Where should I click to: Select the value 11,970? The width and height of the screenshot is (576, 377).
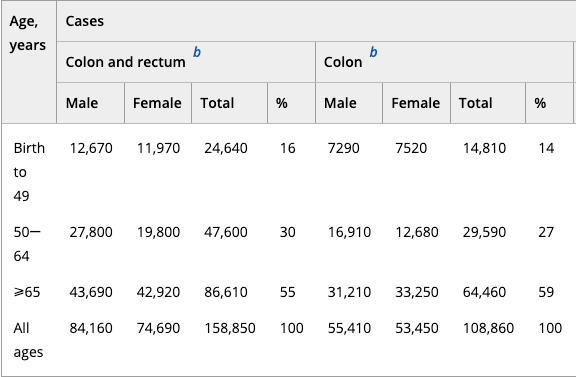point(158,148)
